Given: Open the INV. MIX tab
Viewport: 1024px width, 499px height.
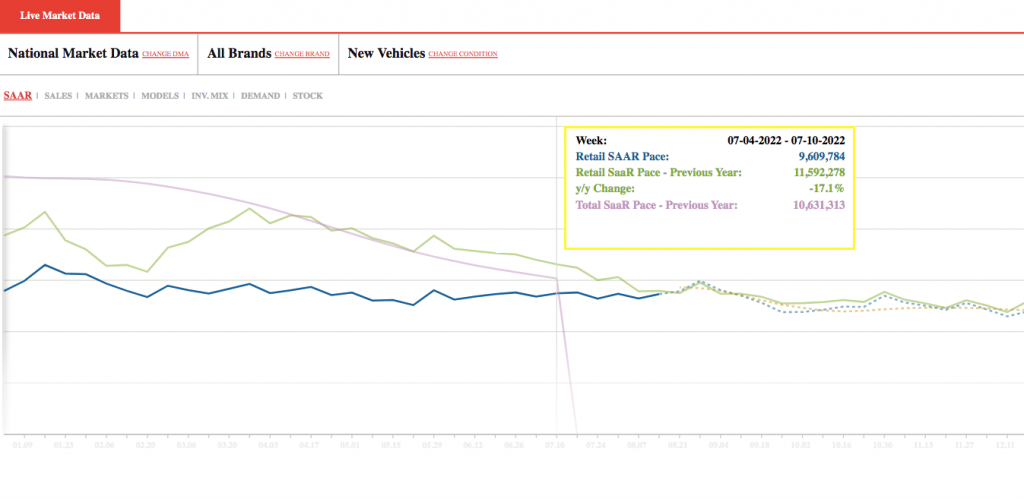Looking at the screenshot, I should [210, 96].
